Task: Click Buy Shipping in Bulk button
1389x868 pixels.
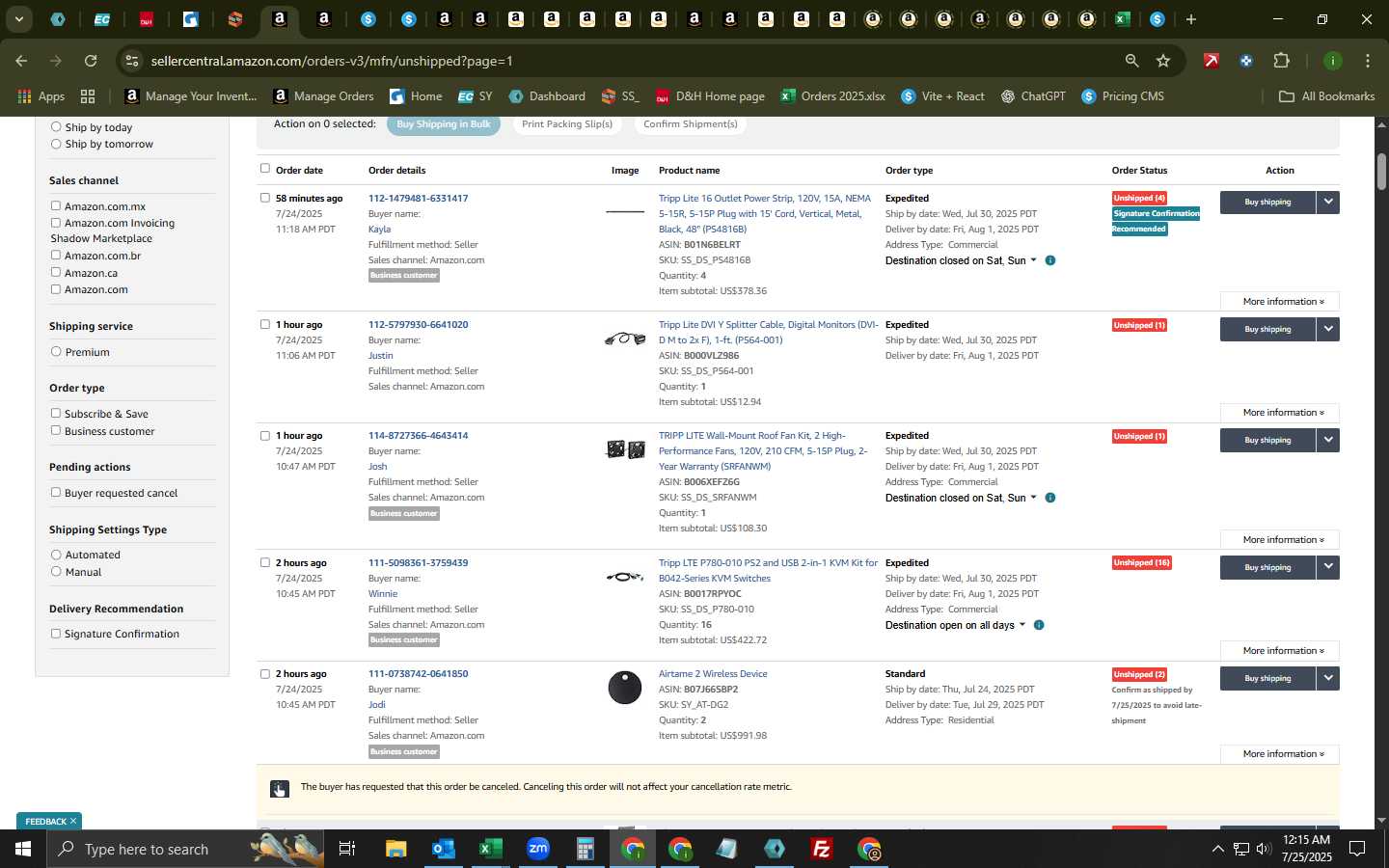Action: (x=444, y=124)
